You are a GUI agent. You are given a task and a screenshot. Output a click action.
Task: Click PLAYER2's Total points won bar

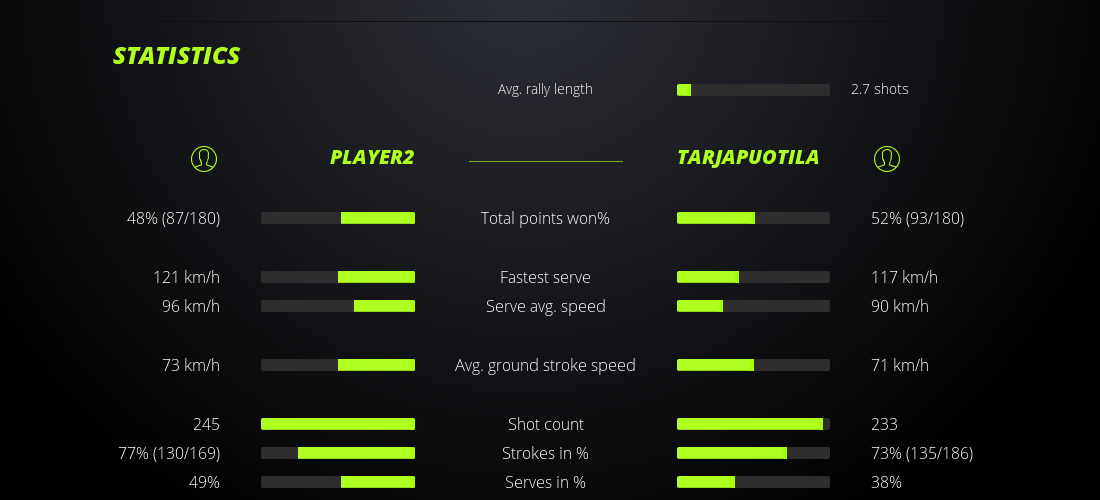point(338,218)
